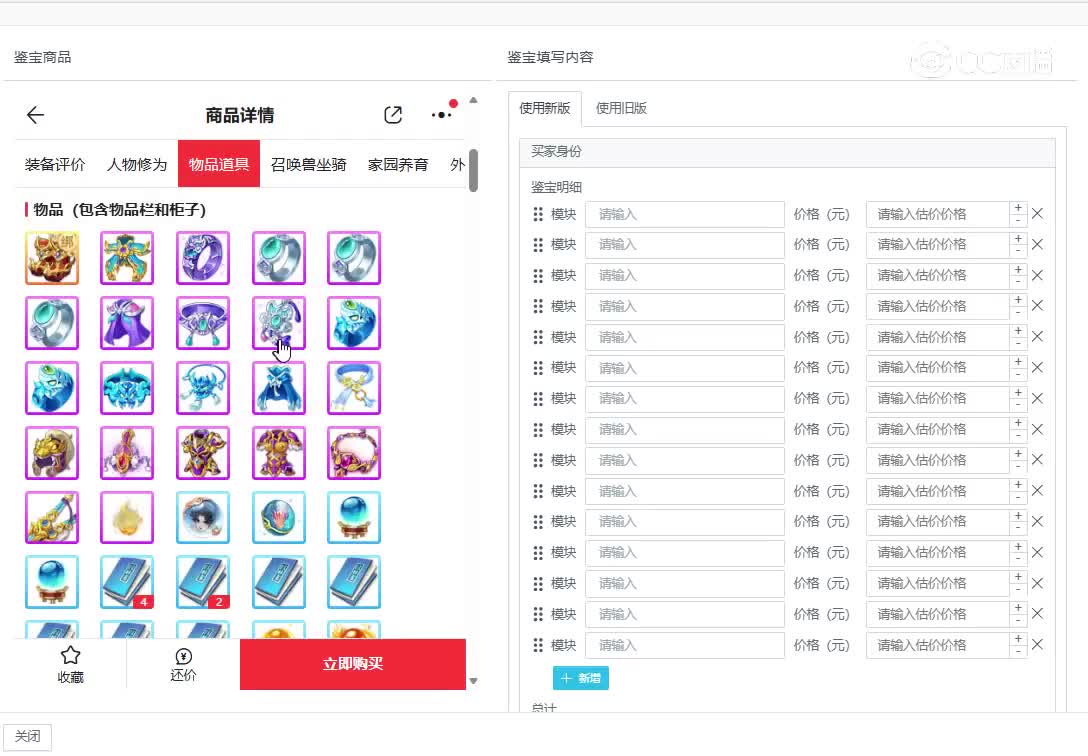Viewport: 1088px width, 756px height.
Task: Click the back arrow on 商品详情 page
Action: 35,115
